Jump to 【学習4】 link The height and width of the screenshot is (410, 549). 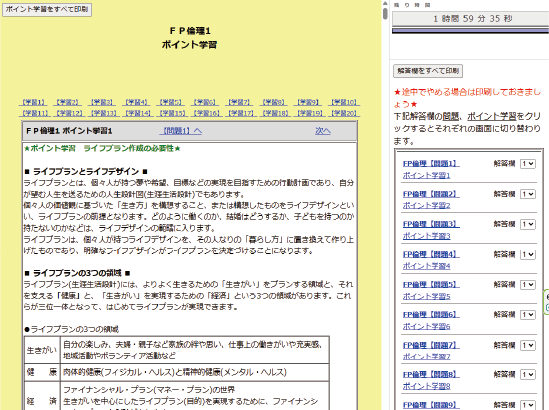tap(136, 102)
